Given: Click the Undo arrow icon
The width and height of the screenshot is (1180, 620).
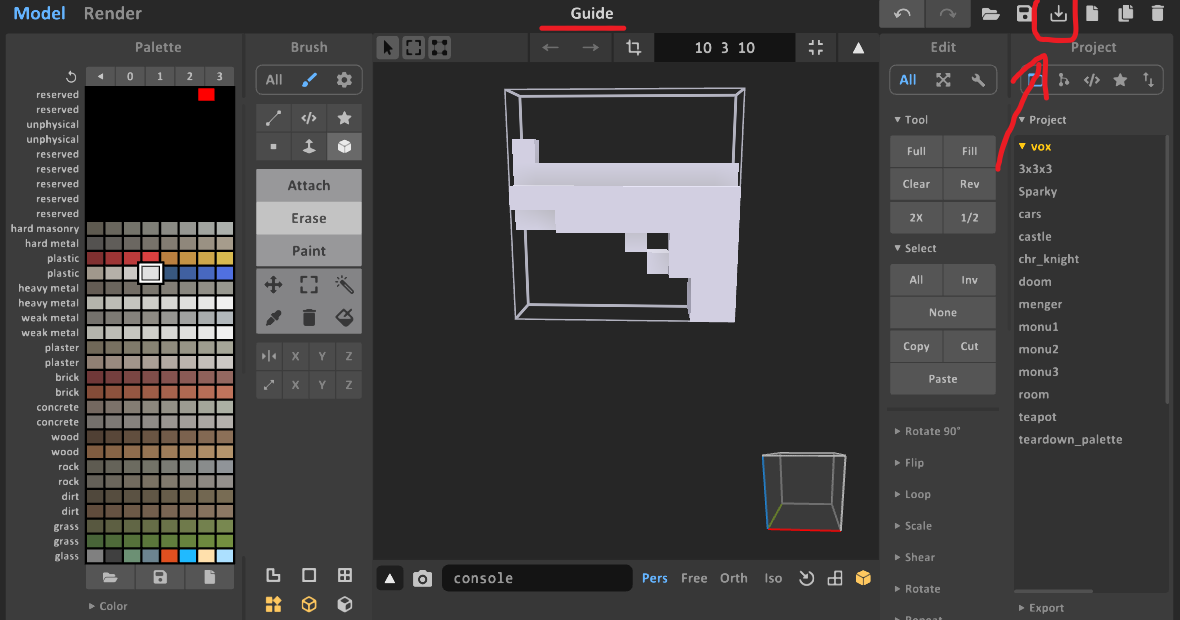Looking at the screenshot, I should (902, 14).
